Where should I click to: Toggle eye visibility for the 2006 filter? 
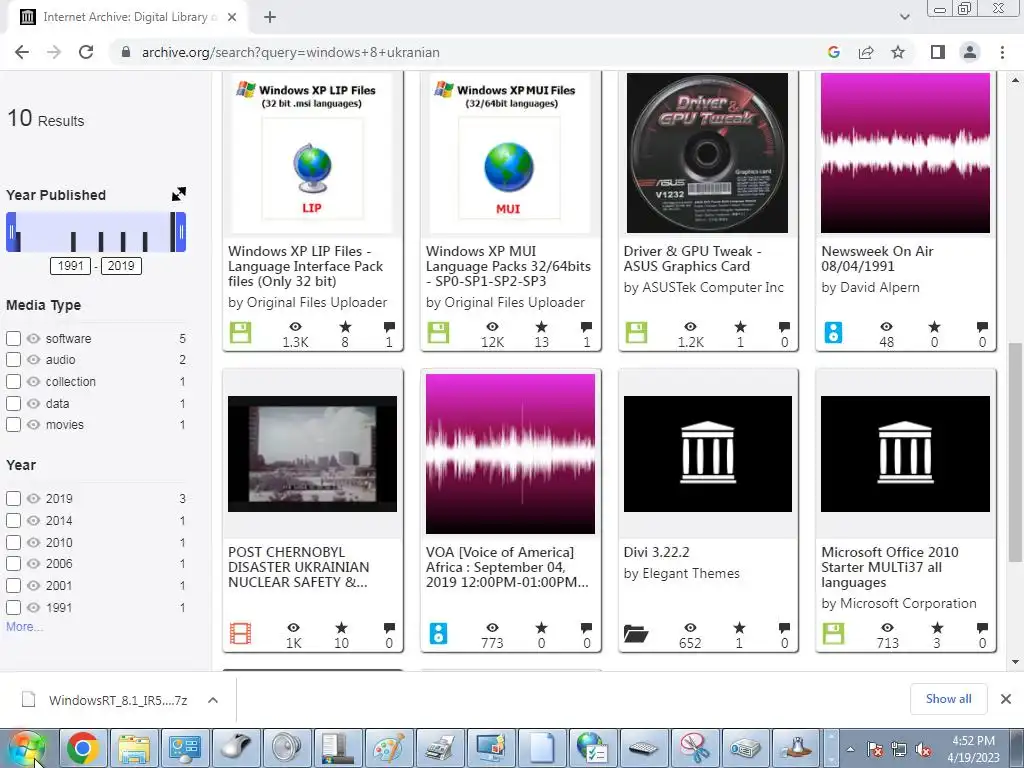tap(33, 564)
